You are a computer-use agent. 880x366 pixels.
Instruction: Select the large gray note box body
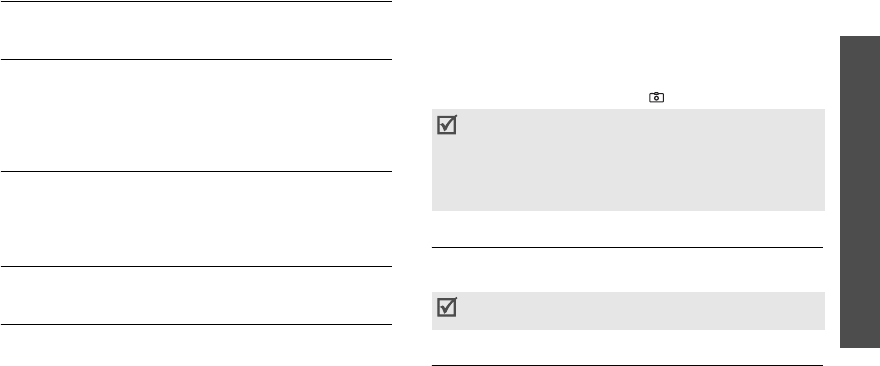[628, 160]
